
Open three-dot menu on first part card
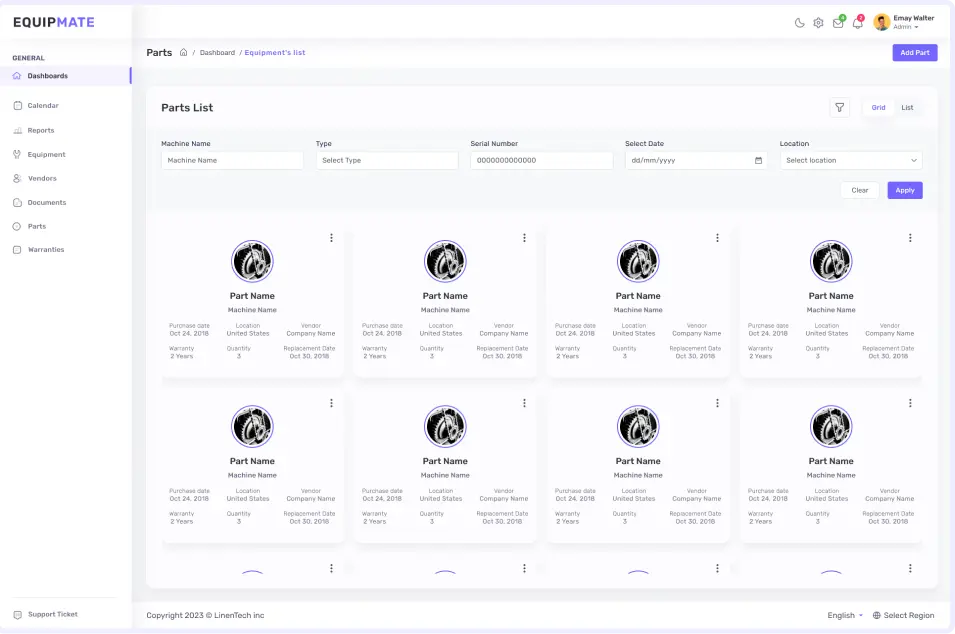pos(331,238)
